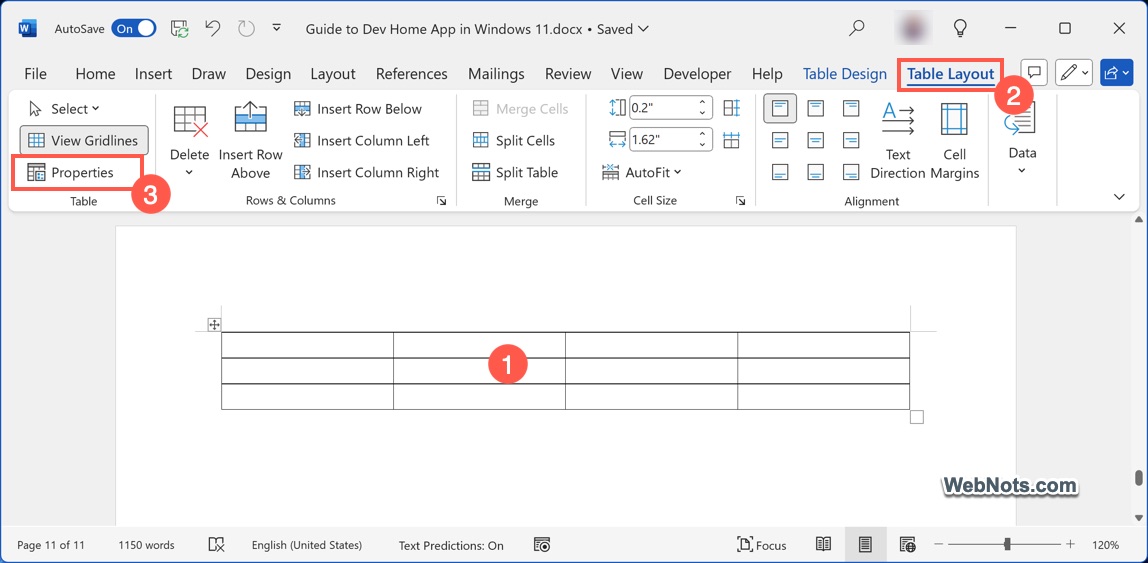Click Text Direction
Viewport: 1148px width, 563px height.
click(898, 141)
